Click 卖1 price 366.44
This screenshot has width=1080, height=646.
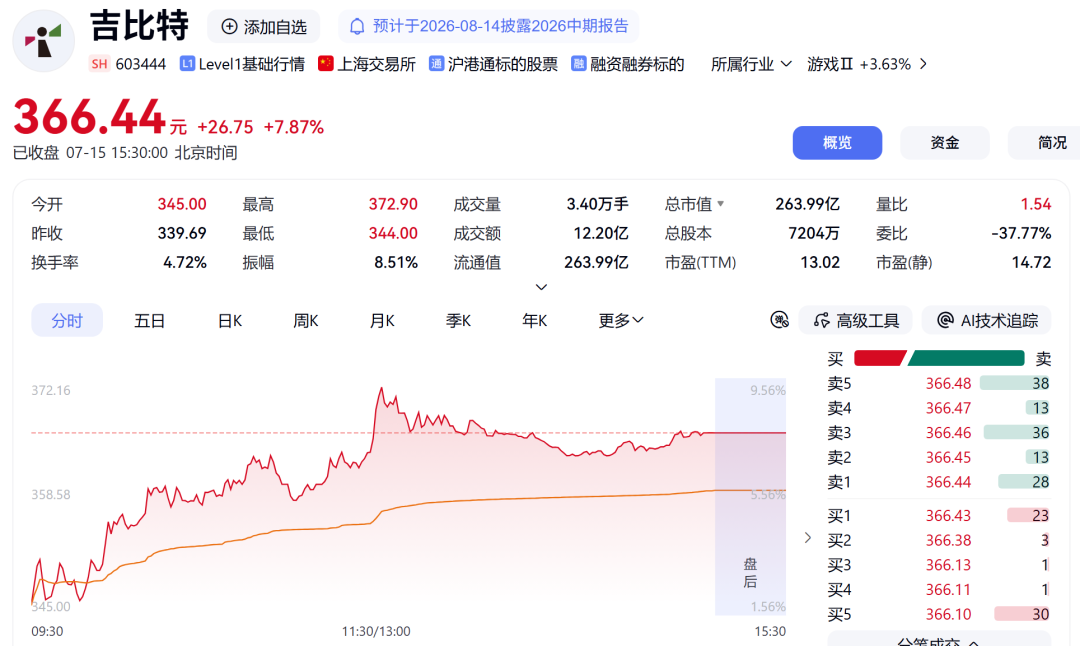tap(948, 482)
